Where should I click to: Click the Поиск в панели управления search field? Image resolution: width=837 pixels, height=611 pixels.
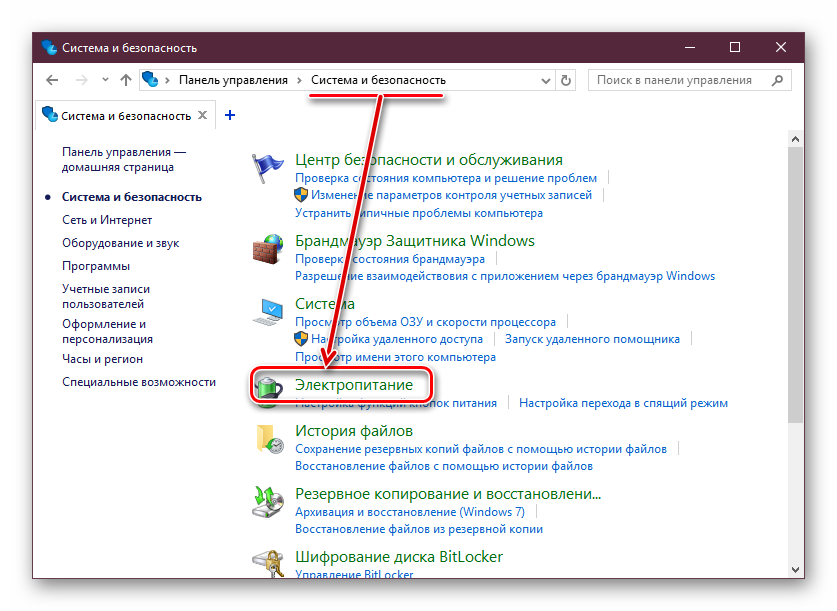(680, 80)
